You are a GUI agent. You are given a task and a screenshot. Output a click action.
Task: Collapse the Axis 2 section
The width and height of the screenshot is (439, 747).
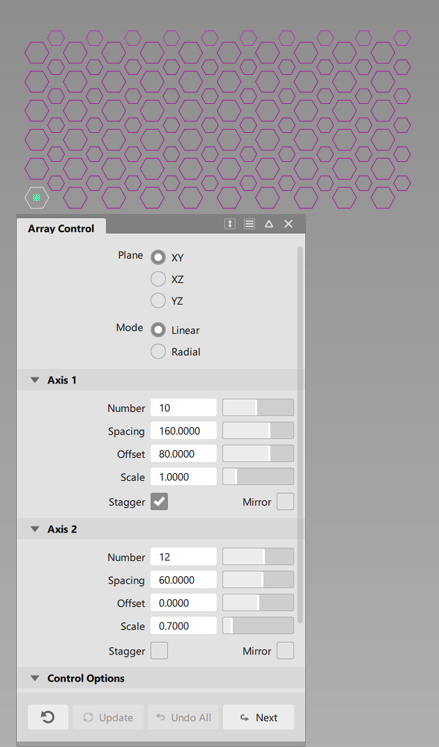point(35,529)
